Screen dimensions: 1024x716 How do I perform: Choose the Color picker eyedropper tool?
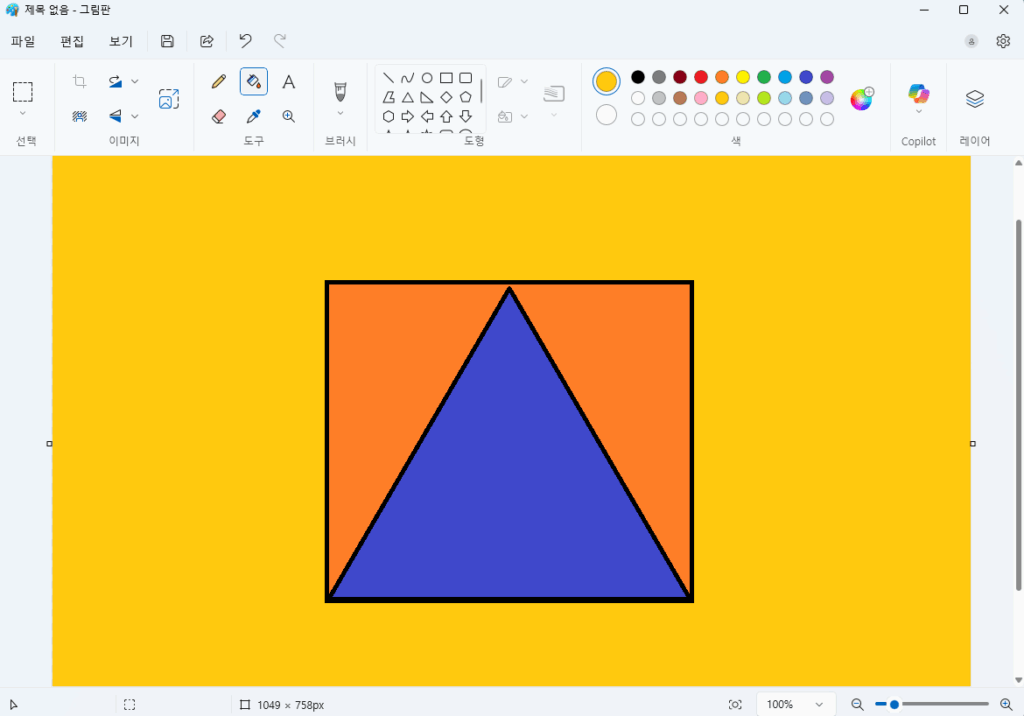coord(254,116)
